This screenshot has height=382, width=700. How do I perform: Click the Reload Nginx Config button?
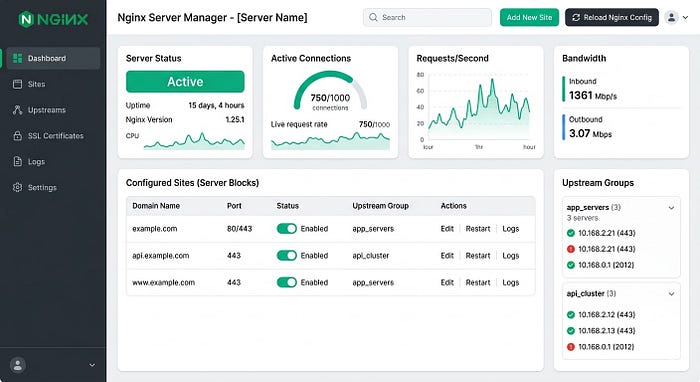612,17
